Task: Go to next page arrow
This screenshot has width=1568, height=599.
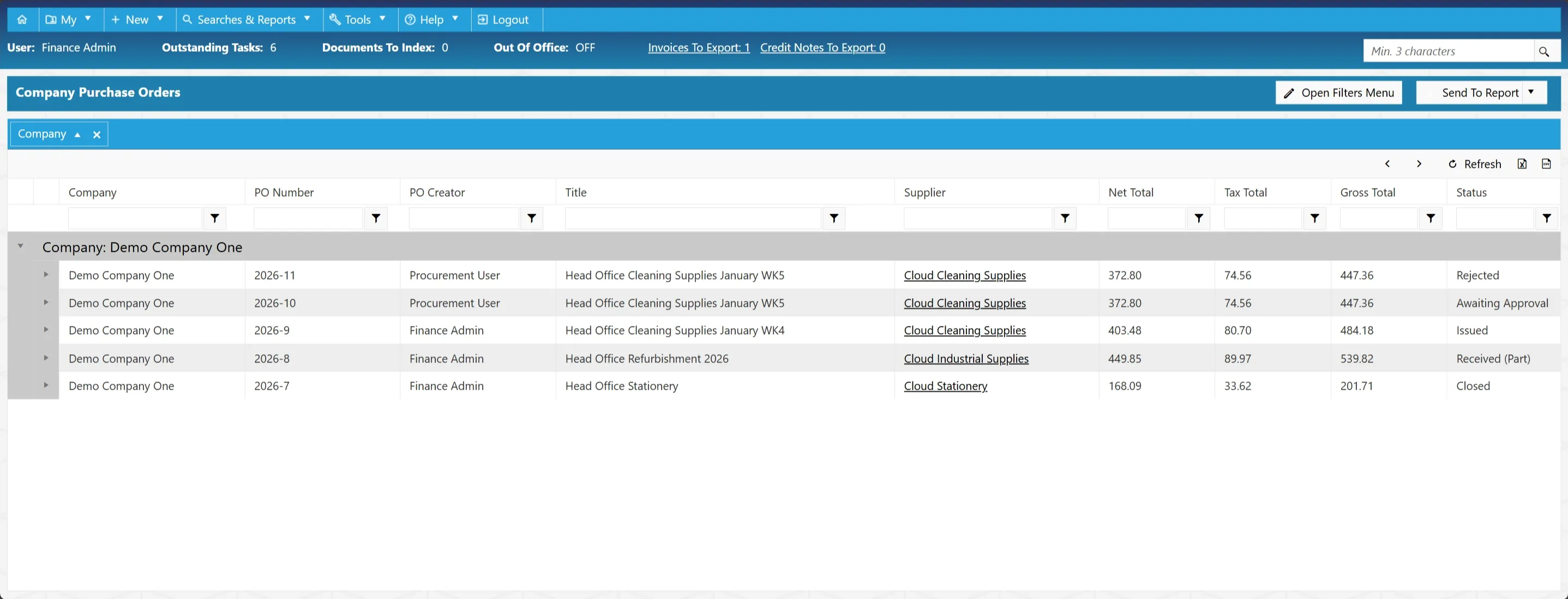Action: pyautogui.click(x=1419, y=164)
